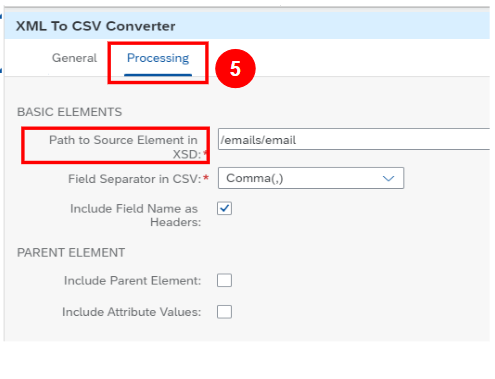Click the Field Separator in CSV label
Image resolution: width=495 pixels, height=379 pixels.
(x=135, y=179)
